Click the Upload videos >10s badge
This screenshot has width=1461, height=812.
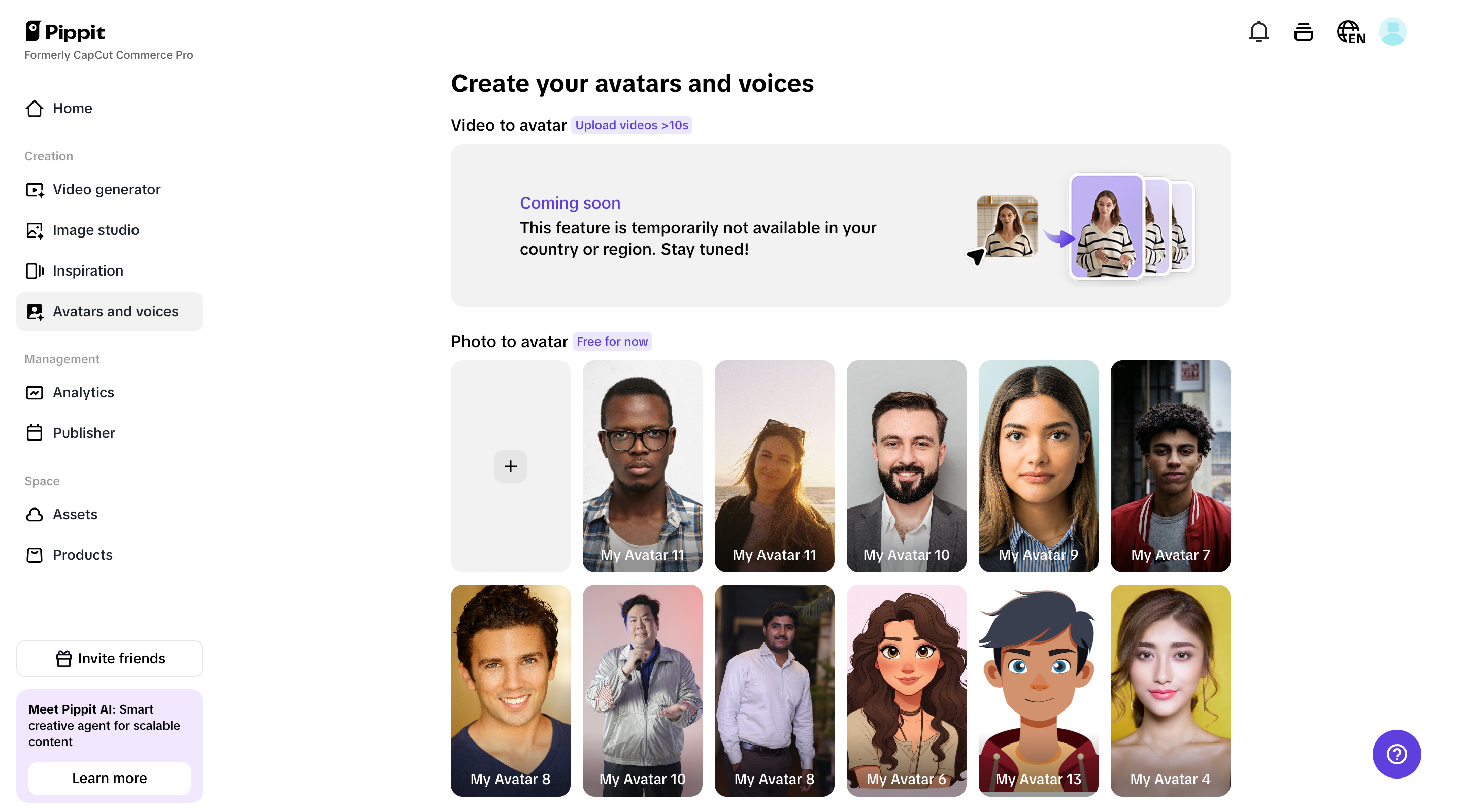pos(632,125)
